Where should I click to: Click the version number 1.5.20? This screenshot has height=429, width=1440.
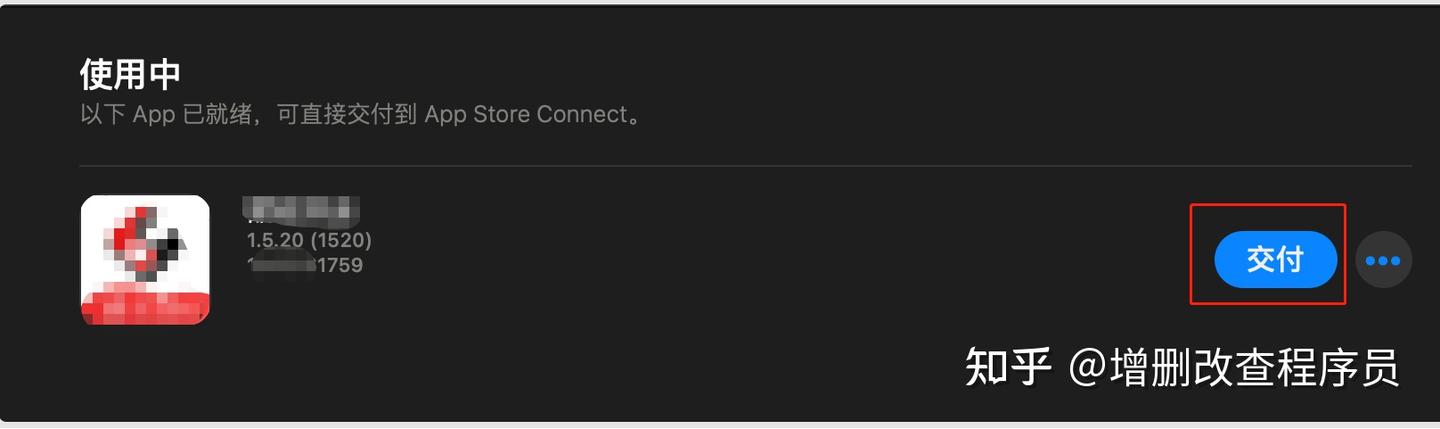276,240
